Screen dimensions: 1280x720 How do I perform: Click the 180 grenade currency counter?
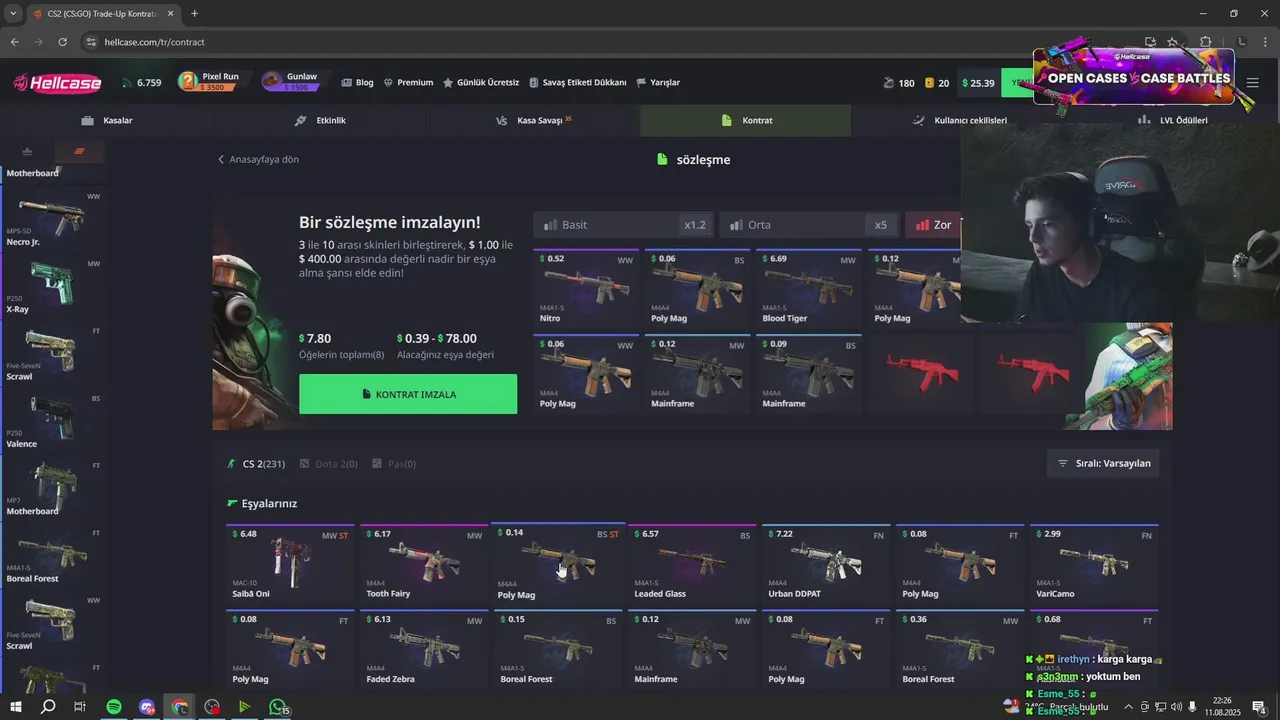(899, 83)
